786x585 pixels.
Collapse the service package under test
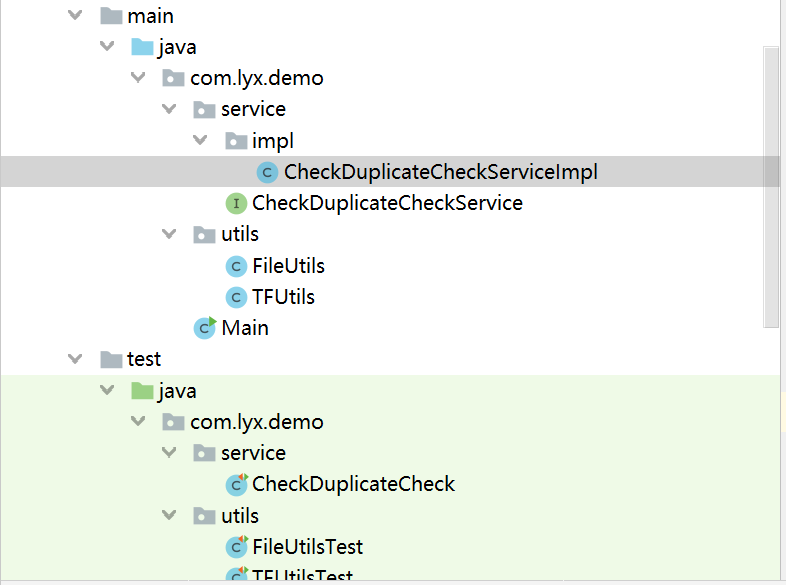[169, 453]
